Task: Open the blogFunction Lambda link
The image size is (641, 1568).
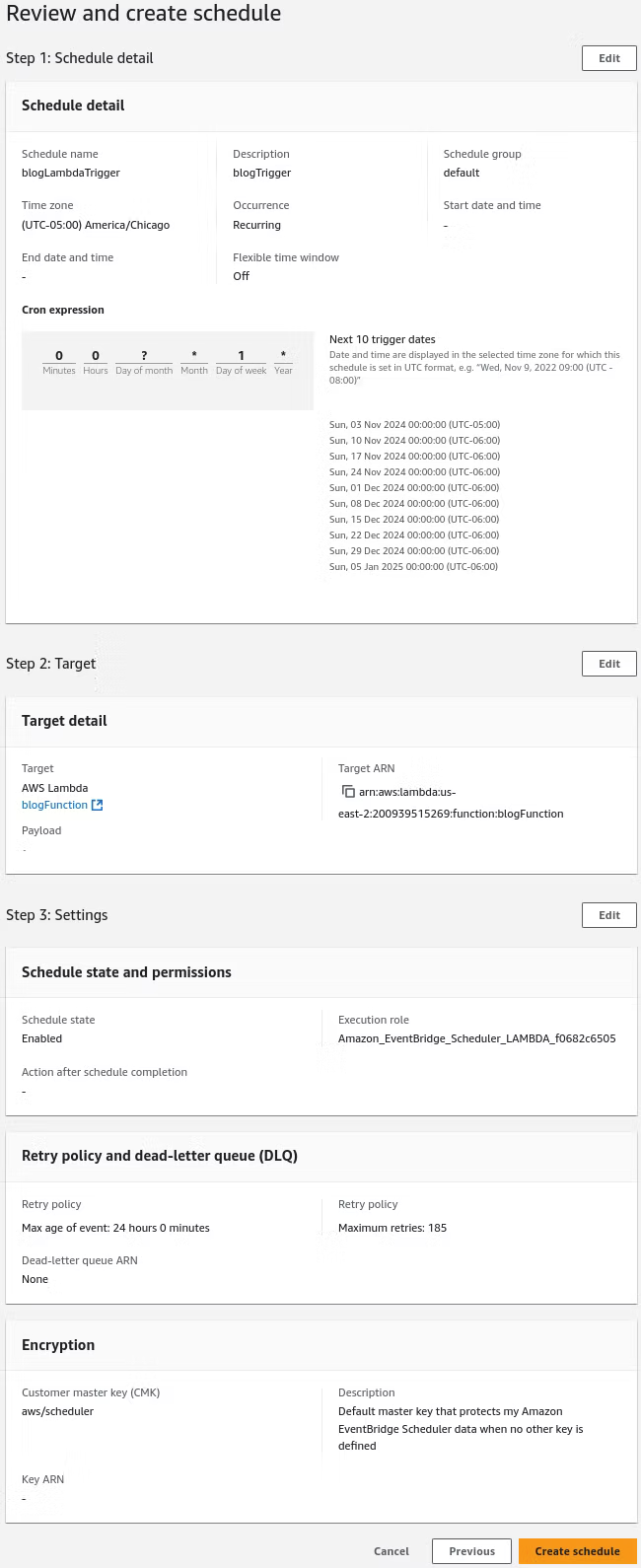Action: pyautogui.click(x=54, y=805)
